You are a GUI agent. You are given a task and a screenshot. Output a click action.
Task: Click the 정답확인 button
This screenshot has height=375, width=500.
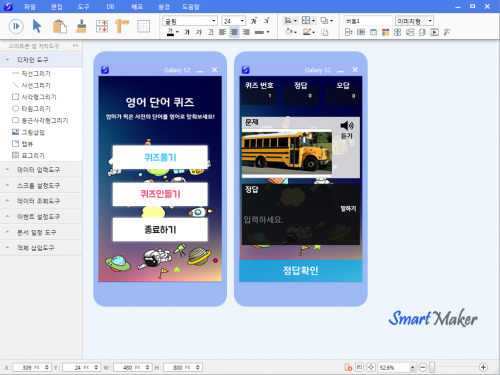301,270
